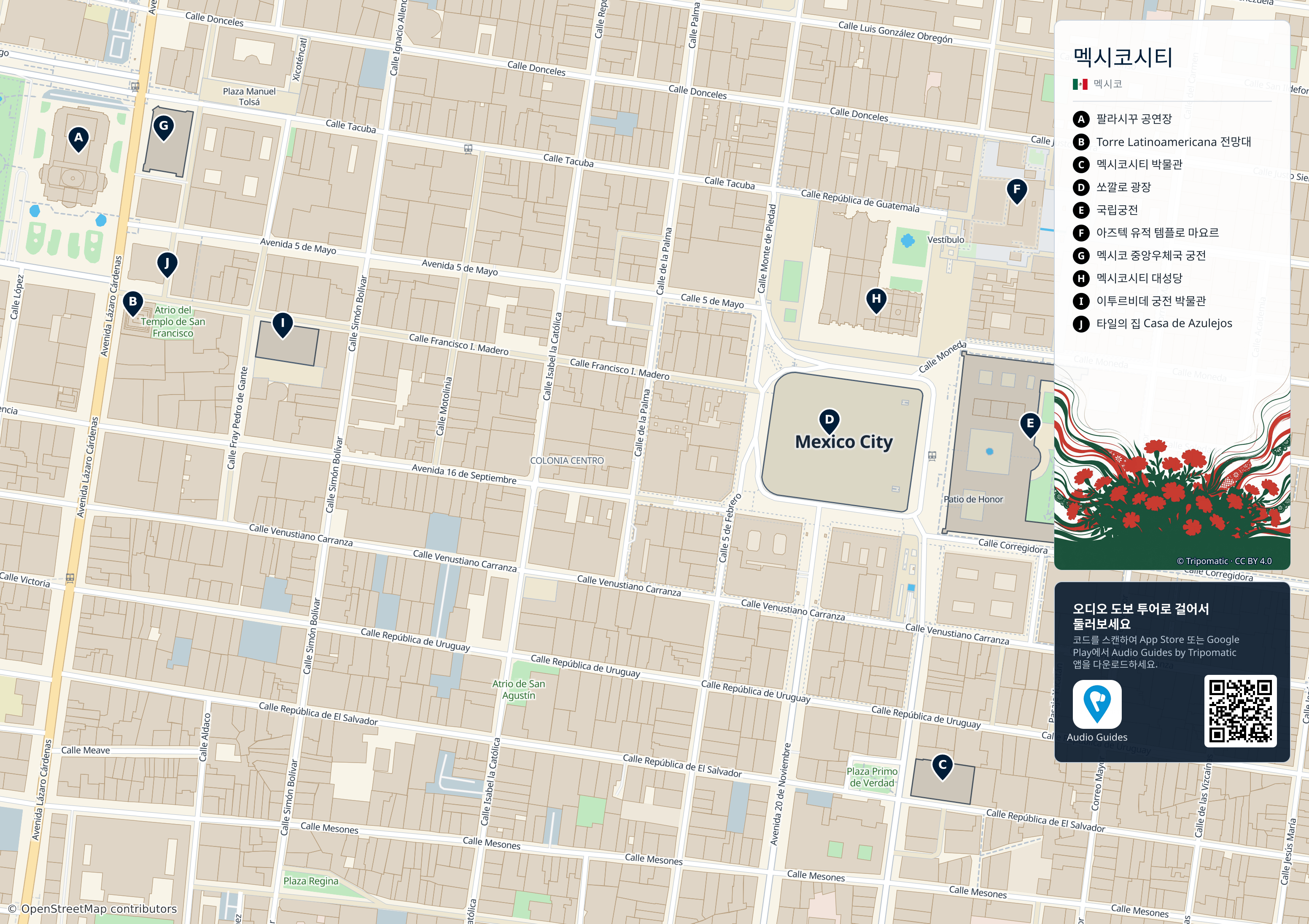The image size is (1309, 924).
Task: Click map pin E at Patio de Honor
Action: click(1030, 425)
